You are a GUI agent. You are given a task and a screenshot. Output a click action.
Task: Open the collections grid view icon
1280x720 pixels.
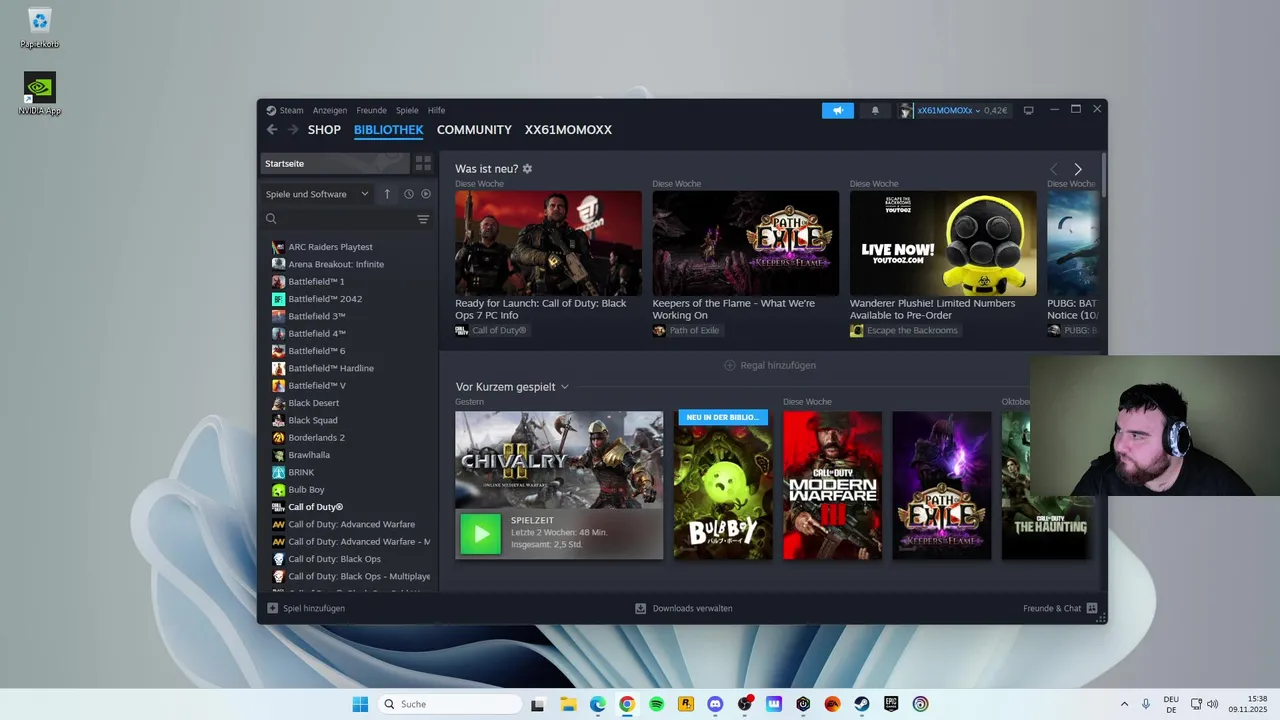point(424,163)
